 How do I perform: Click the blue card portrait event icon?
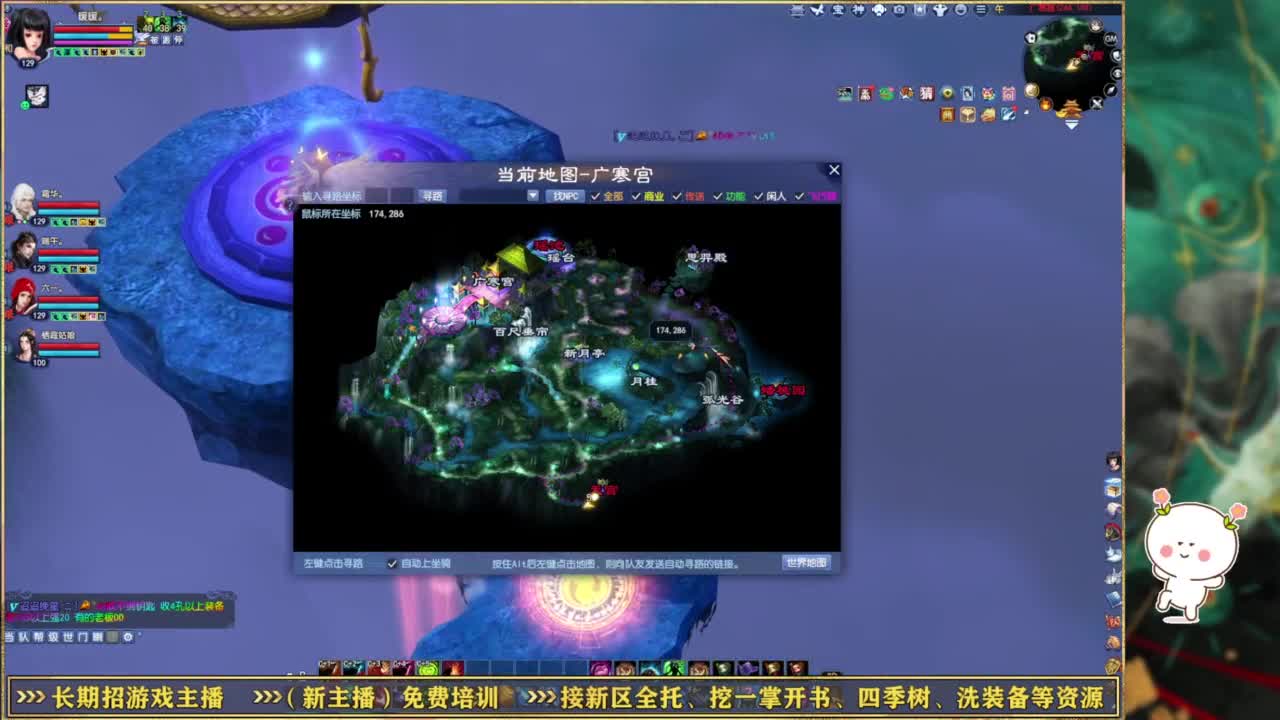(968, 93)
